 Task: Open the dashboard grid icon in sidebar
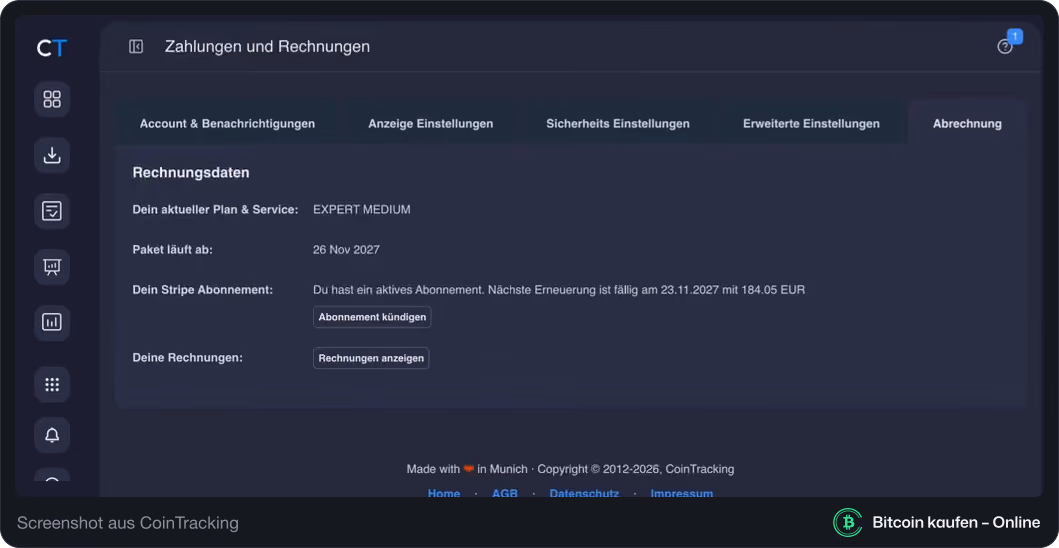(52, 99)
